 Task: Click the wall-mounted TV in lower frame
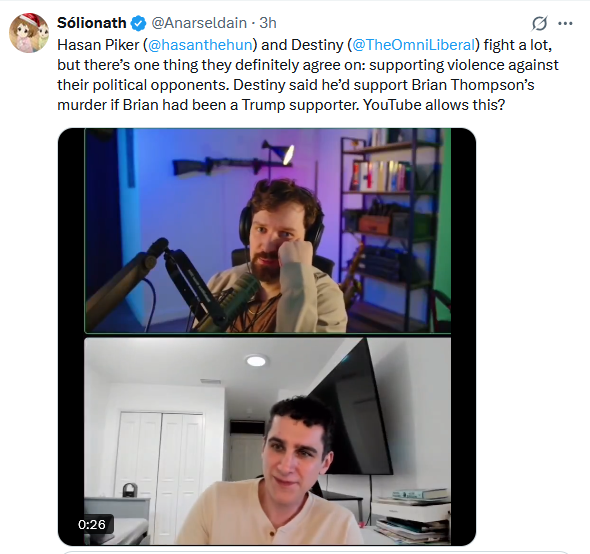coord(352,408)
